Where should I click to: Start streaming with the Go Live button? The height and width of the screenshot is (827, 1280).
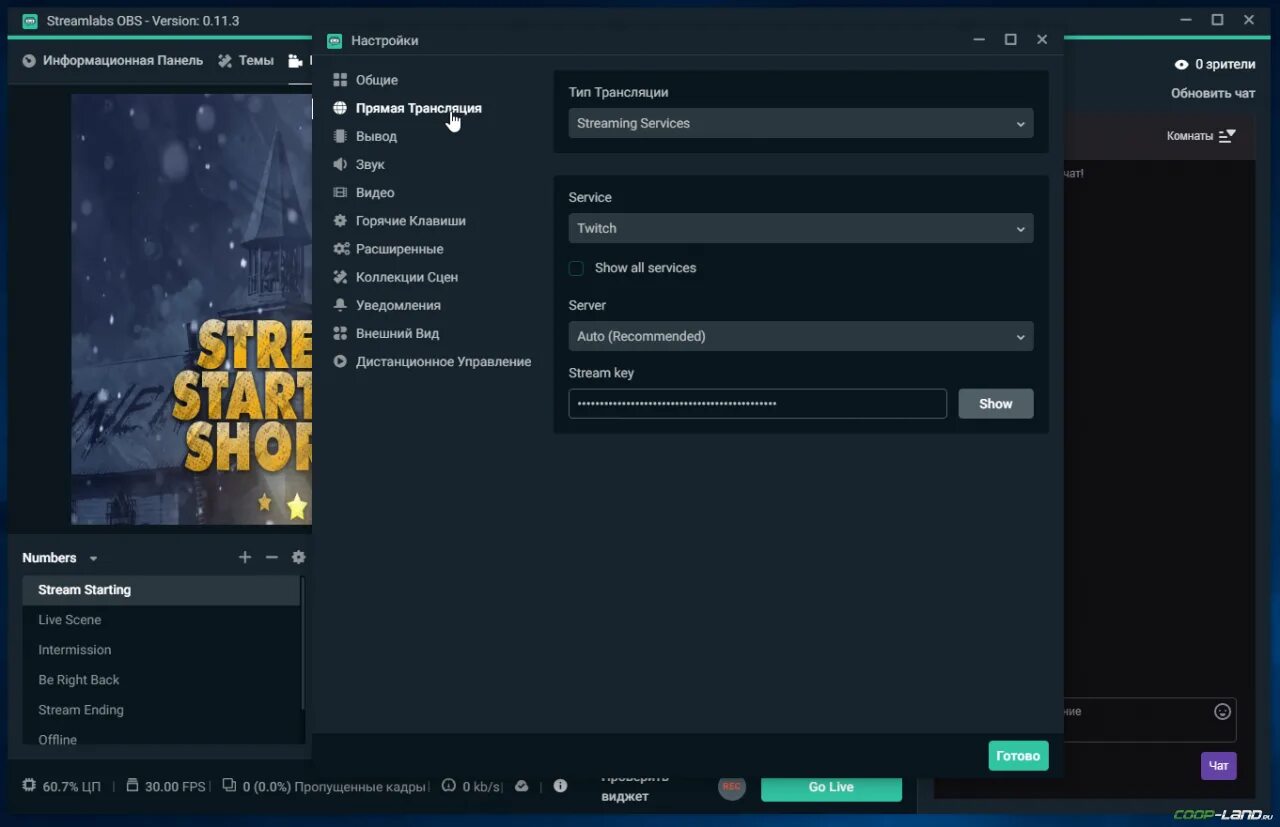[831, 787]
